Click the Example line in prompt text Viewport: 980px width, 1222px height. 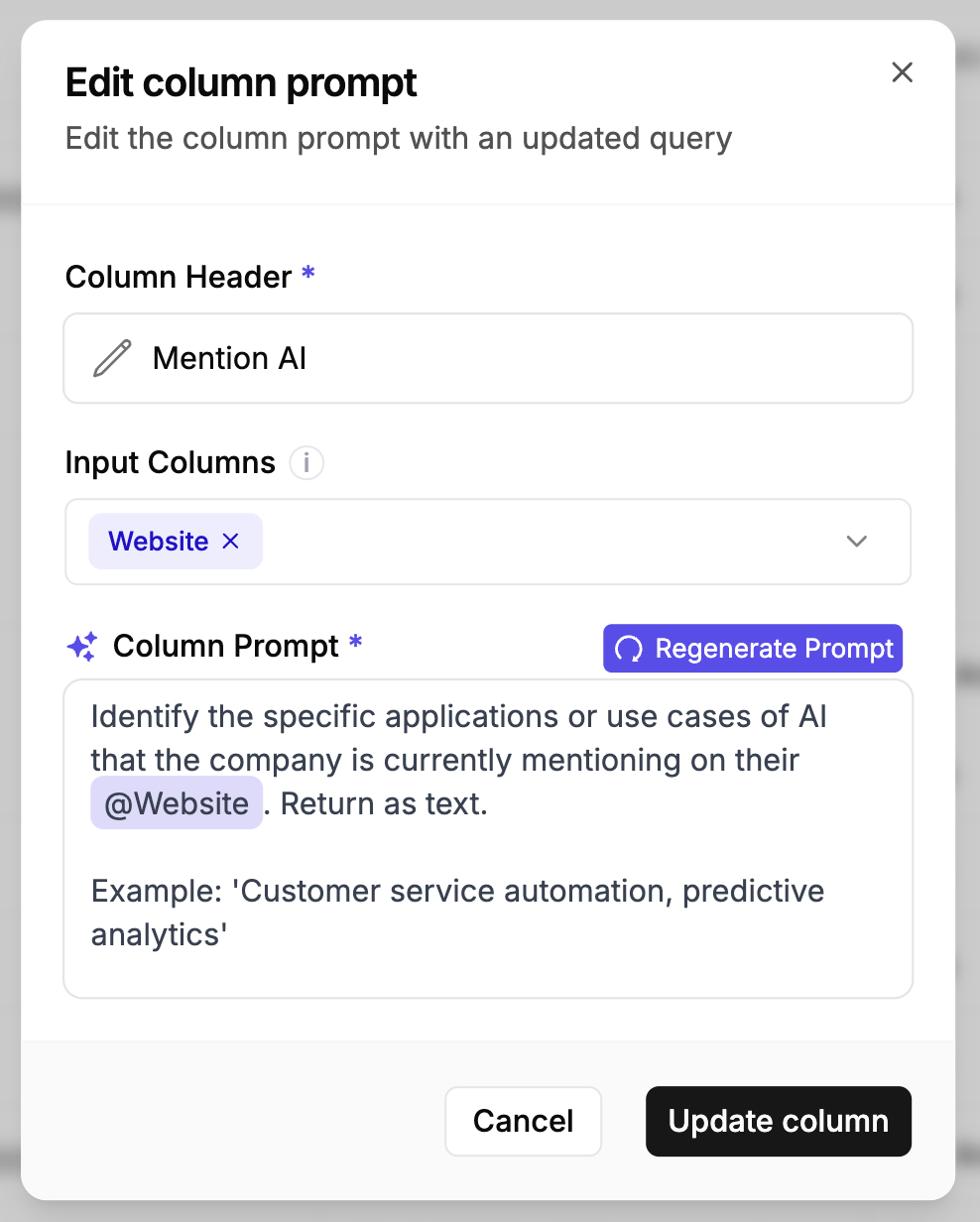(x=456, y=891)
